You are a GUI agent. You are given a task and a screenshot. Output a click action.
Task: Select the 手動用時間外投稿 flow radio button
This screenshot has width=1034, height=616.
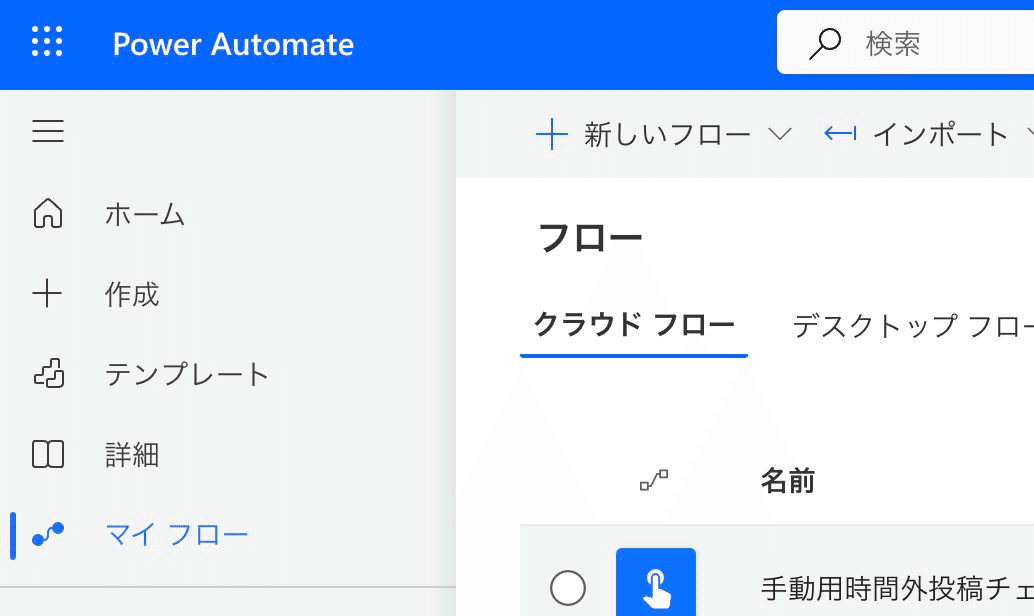pos(568,588)
